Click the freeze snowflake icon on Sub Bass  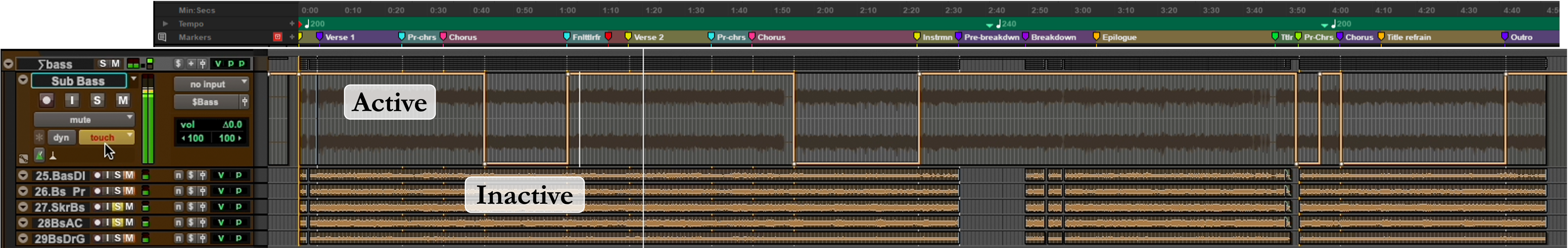coord(39,137)
